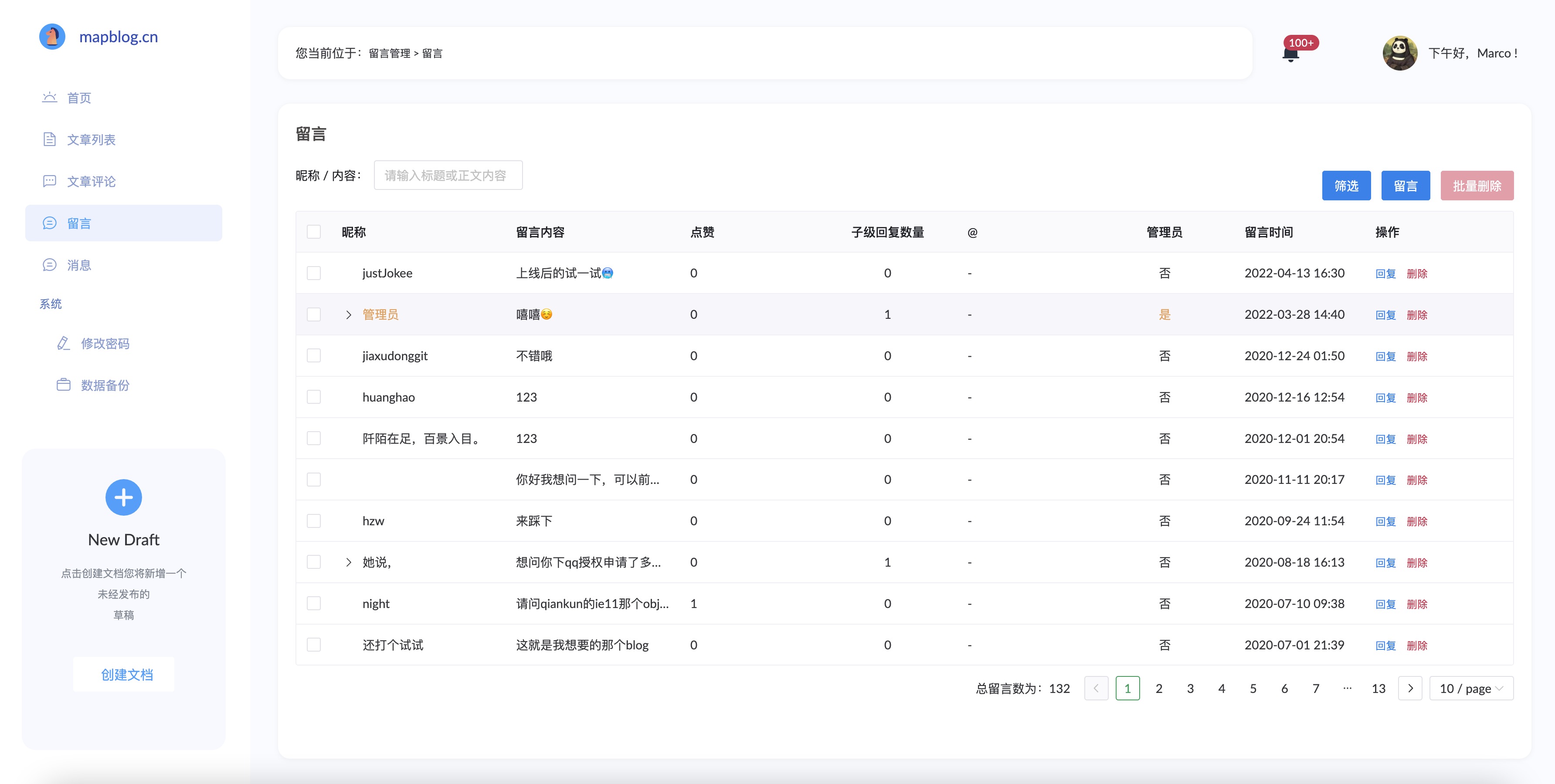The width and height of the screenshot is (1555, 784).
Task: Click comment text 请问qiankun的ie11那个obj...
Action: 592,604
